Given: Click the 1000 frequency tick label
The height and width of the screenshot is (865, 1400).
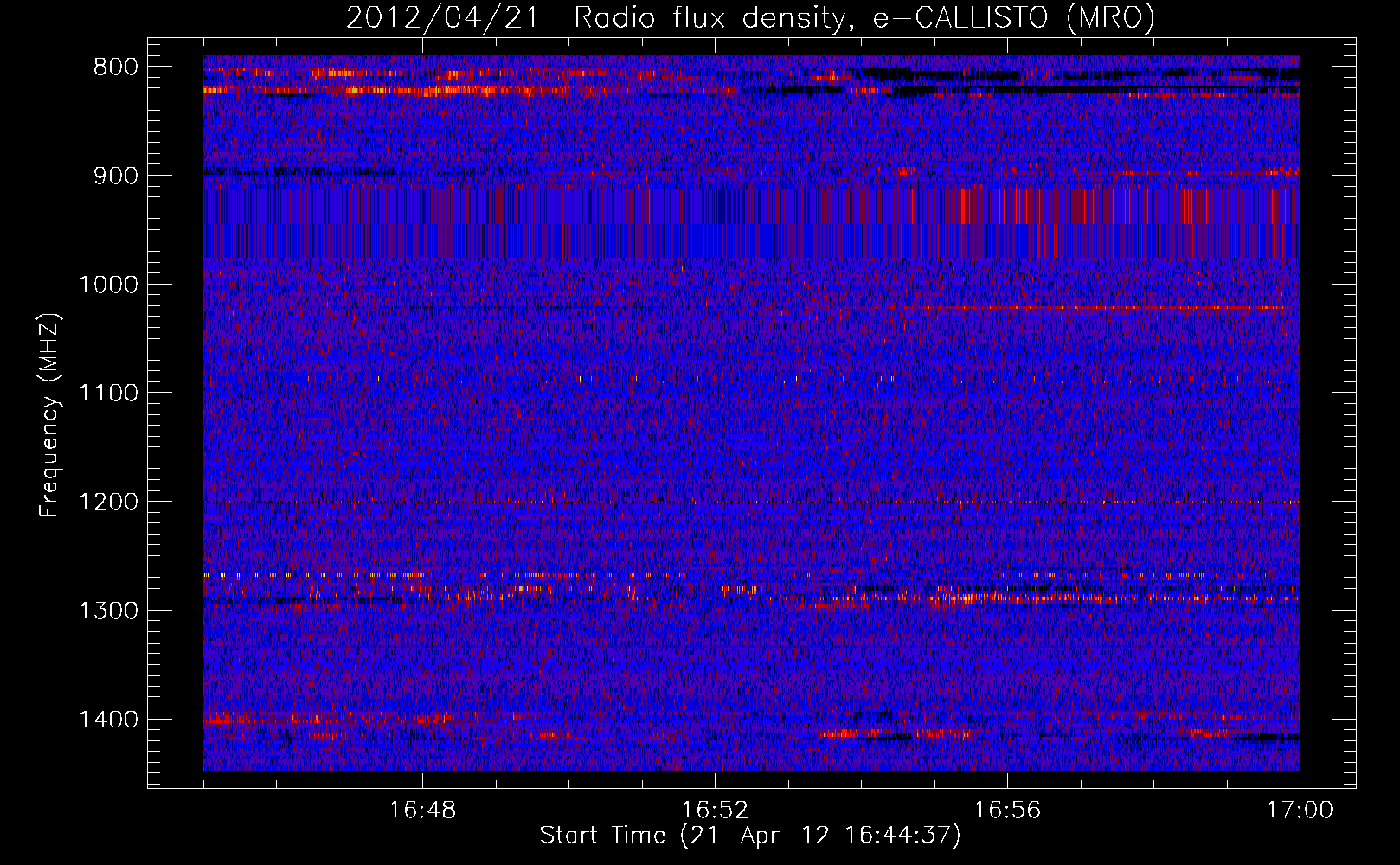Looking at the screenshot, I should [x=108, y=285].
